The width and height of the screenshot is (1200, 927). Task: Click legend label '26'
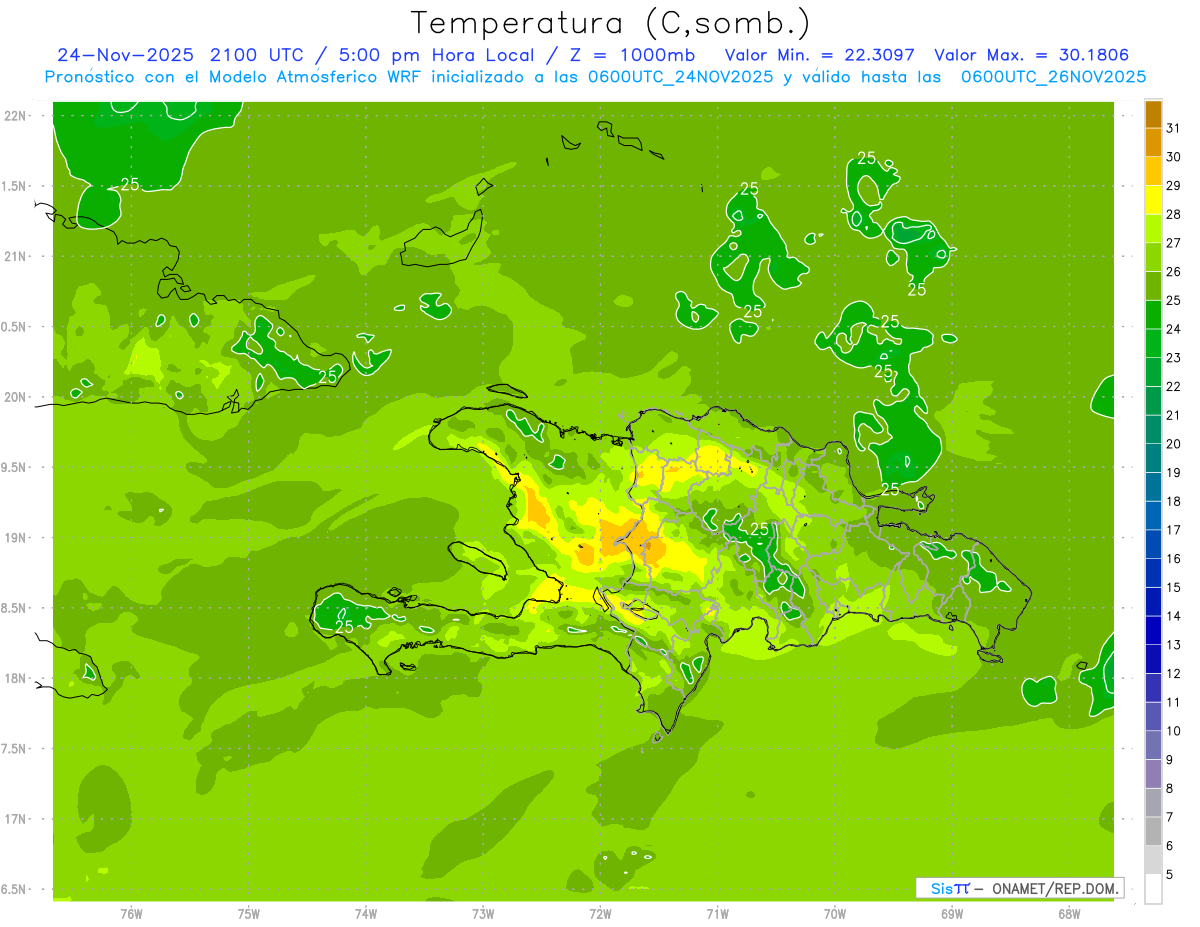point(1173,271)
